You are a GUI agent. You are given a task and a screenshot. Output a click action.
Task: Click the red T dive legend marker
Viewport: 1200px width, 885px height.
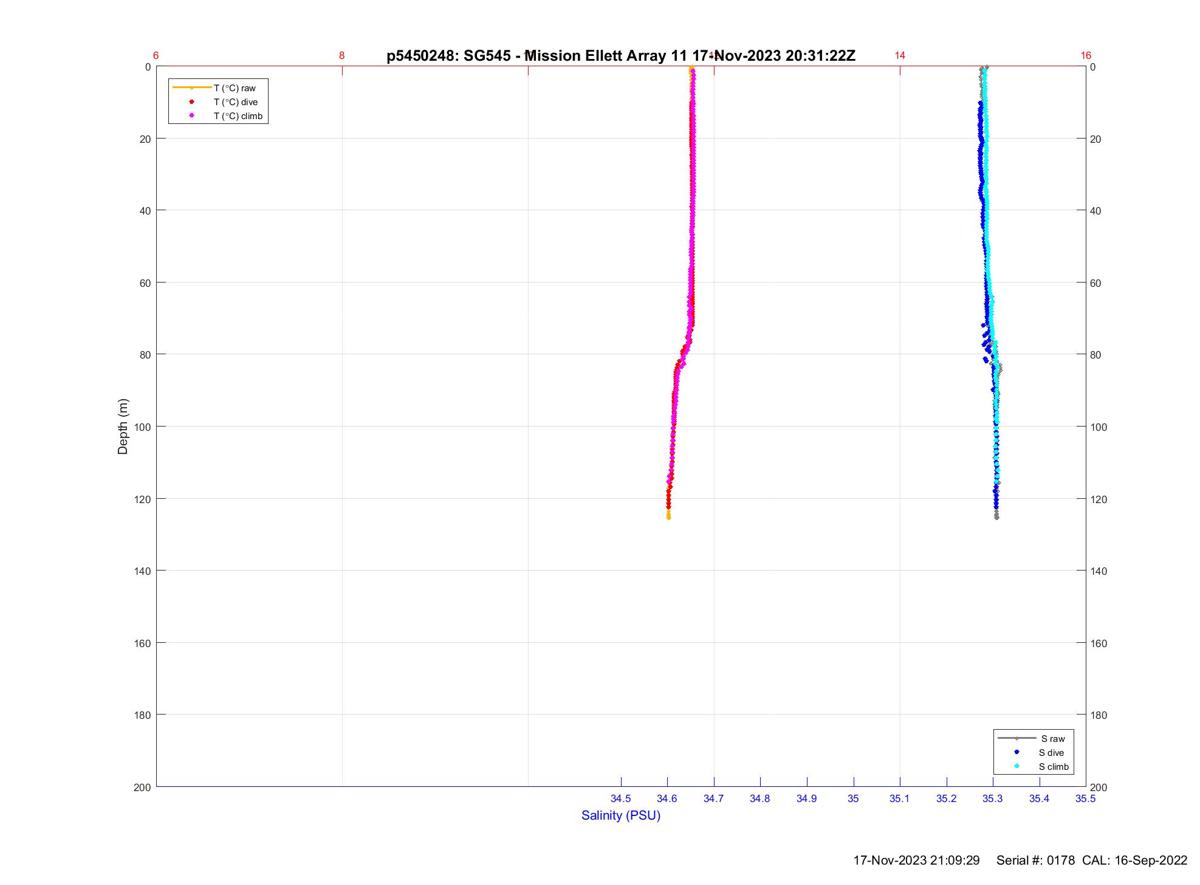click(x=191, y=102)
